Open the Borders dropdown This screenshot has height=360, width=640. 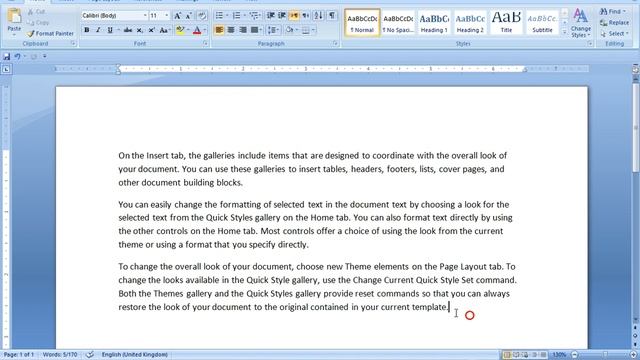pos(313,30)
